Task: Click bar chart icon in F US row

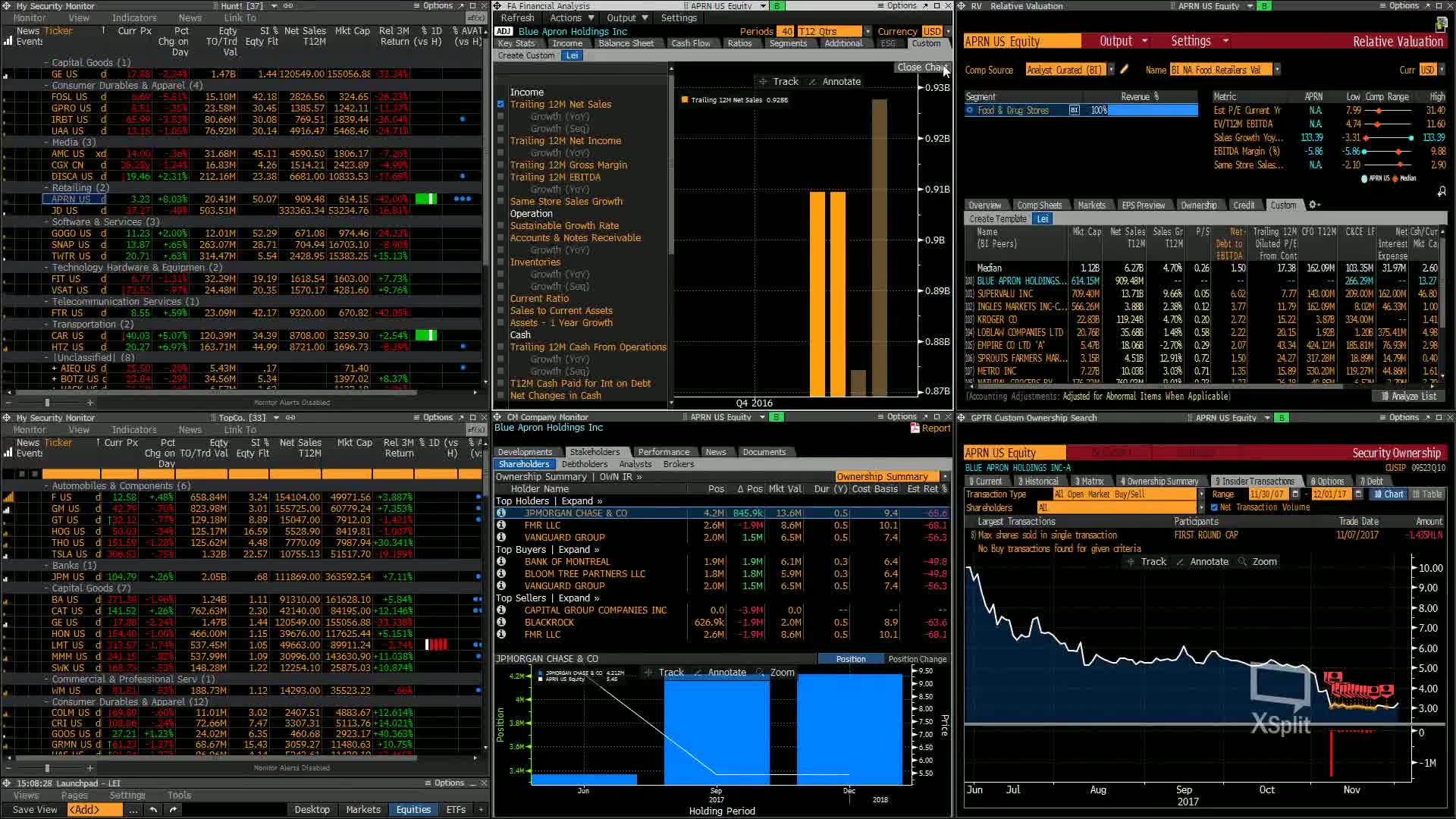Action: [8, 497]
